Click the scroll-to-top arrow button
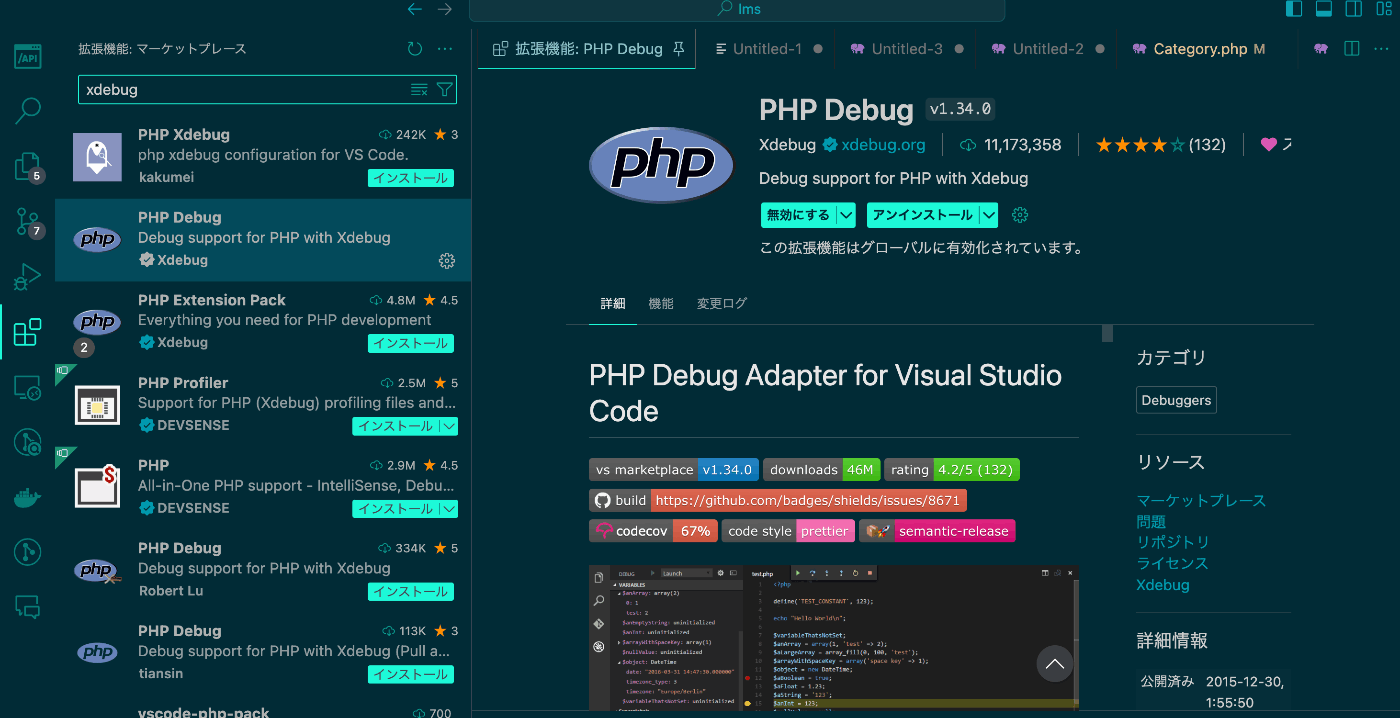This screenshot has width=1400, height=718. (1054, 662)
